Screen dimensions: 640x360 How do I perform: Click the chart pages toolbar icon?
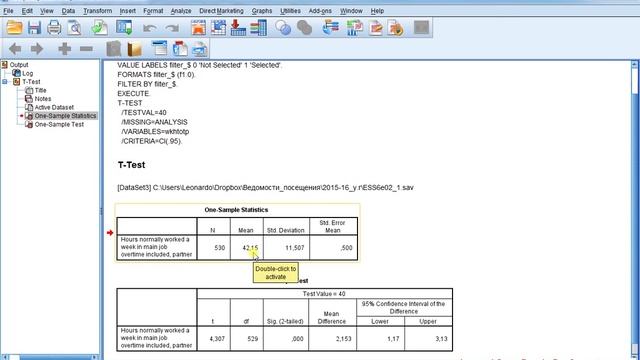coord(355,28)
